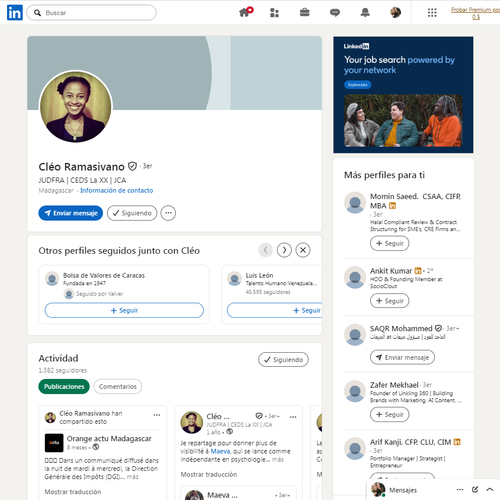Click Cléo's avatar in second post

click(x=192, y=423)
